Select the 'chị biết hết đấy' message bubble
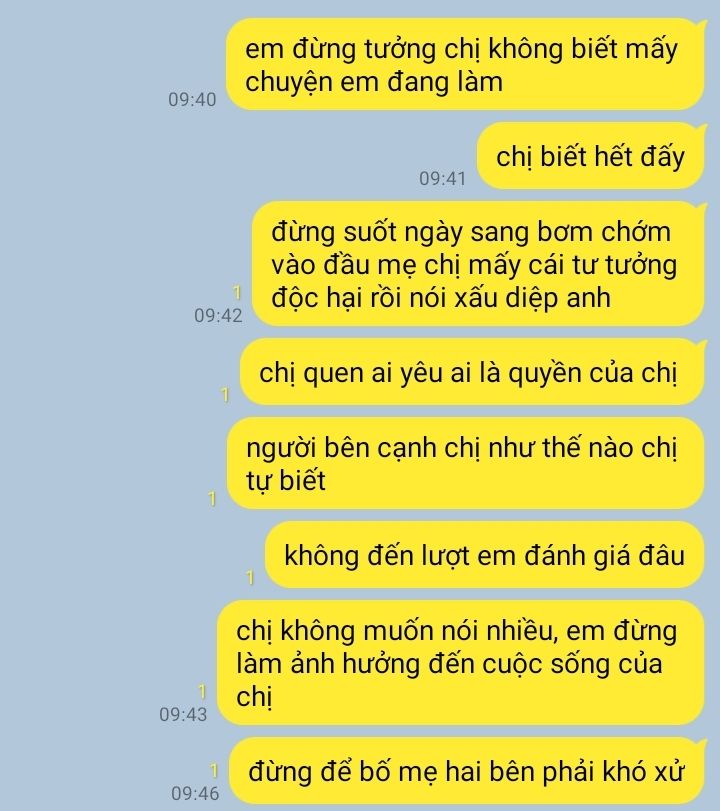 point(591,156)
